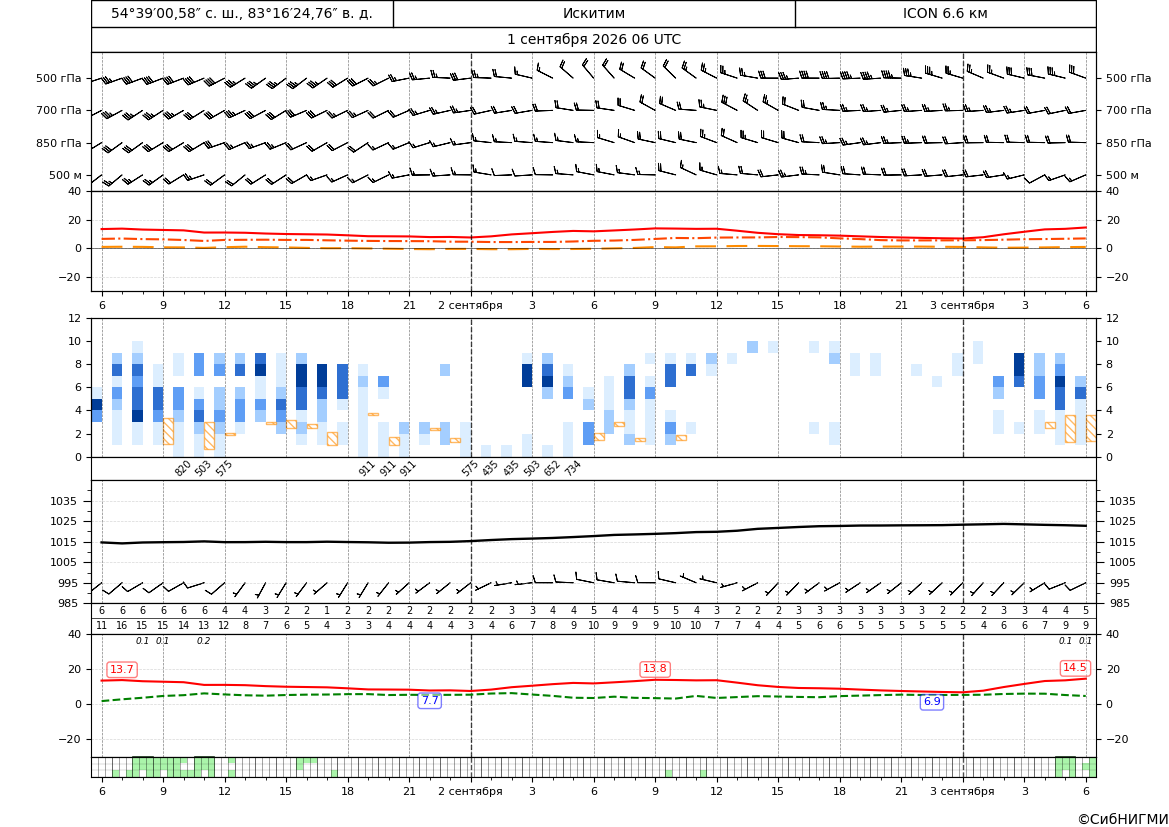The image size is (1169, 827).
Task: Click the red 13.8 maximum temperature label
Action: [x=655, y=668]
